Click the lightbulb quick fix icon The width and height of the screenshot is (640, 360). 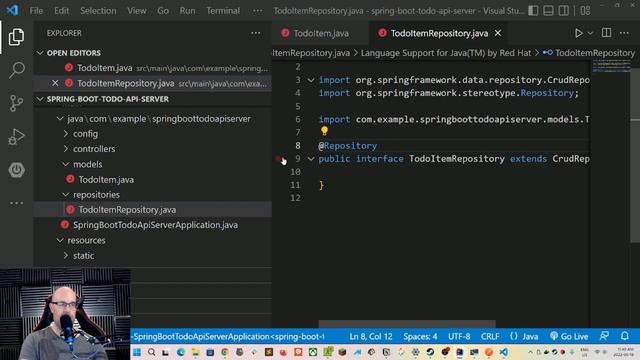(x=324, y=131)
